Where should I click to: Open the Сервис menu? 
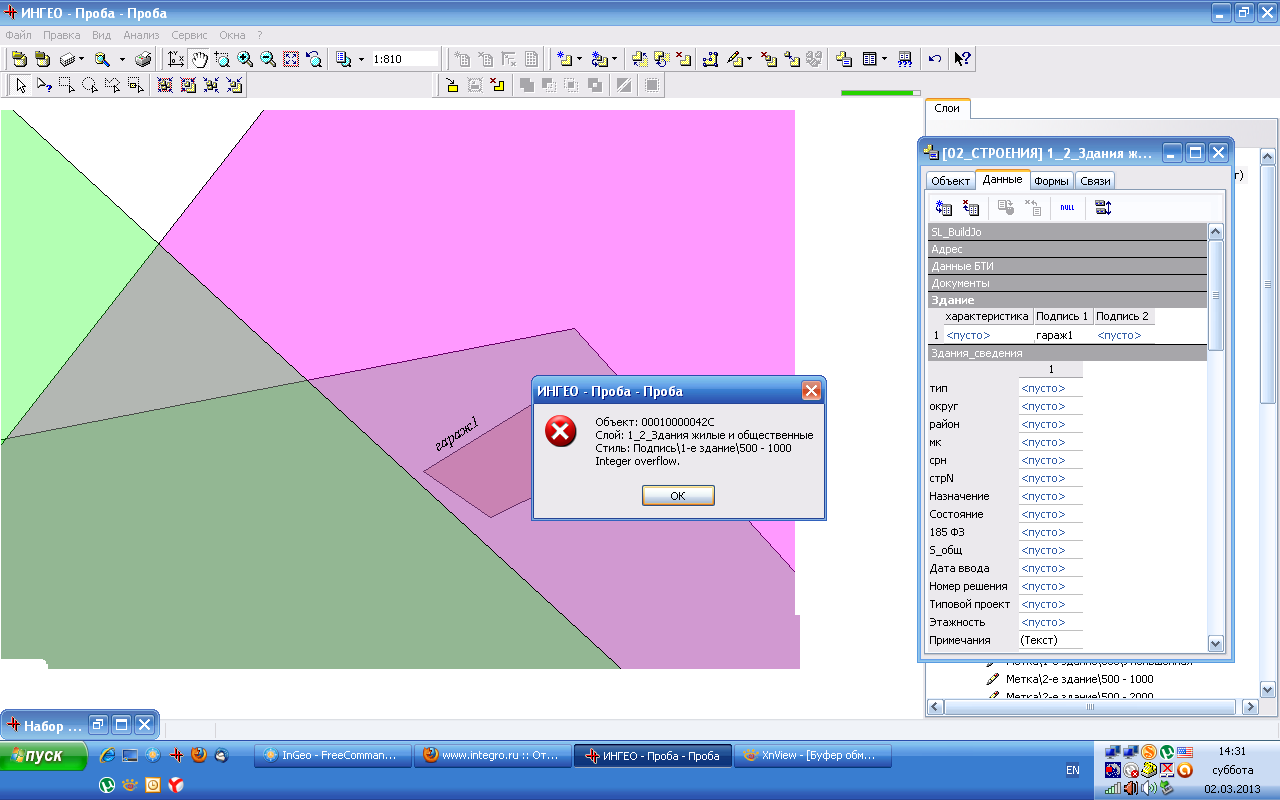189,34
